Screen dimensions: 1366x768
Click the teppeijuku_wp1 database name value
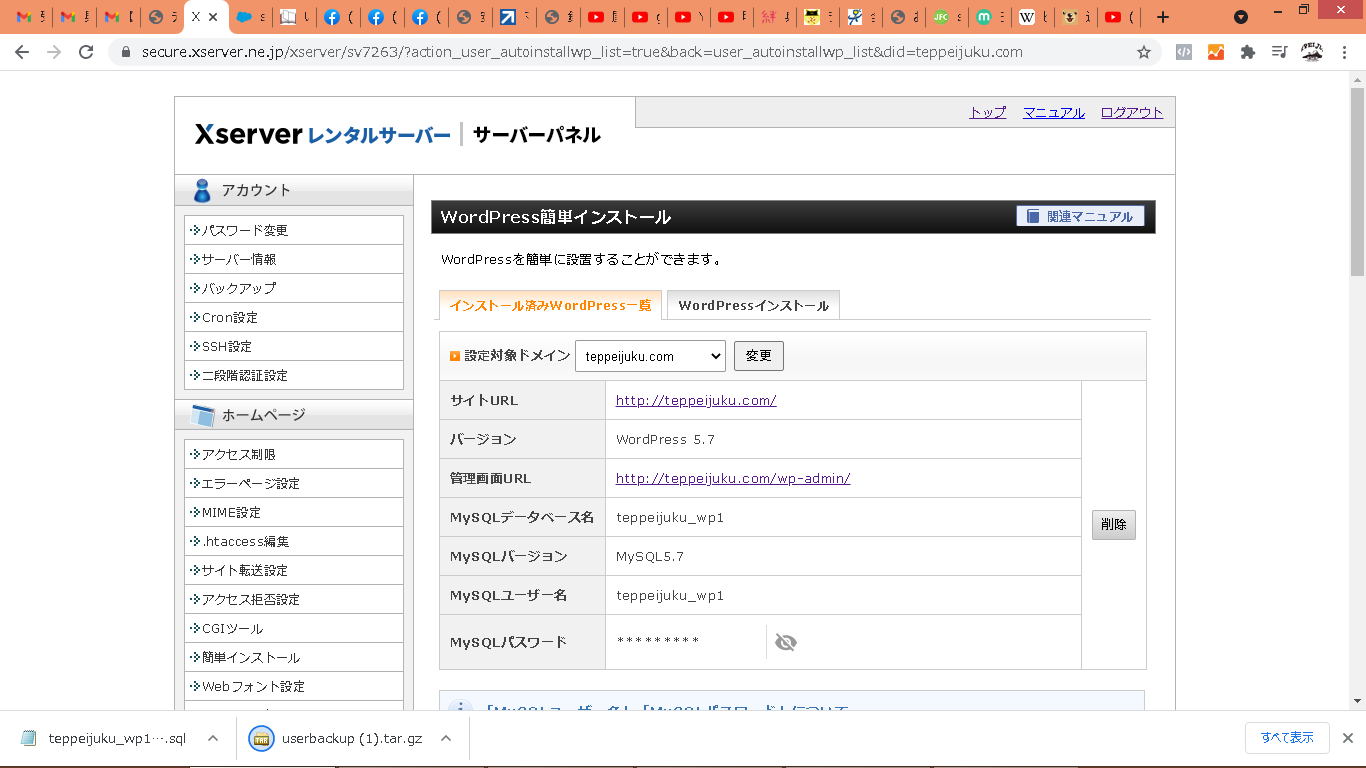point(670,517)
